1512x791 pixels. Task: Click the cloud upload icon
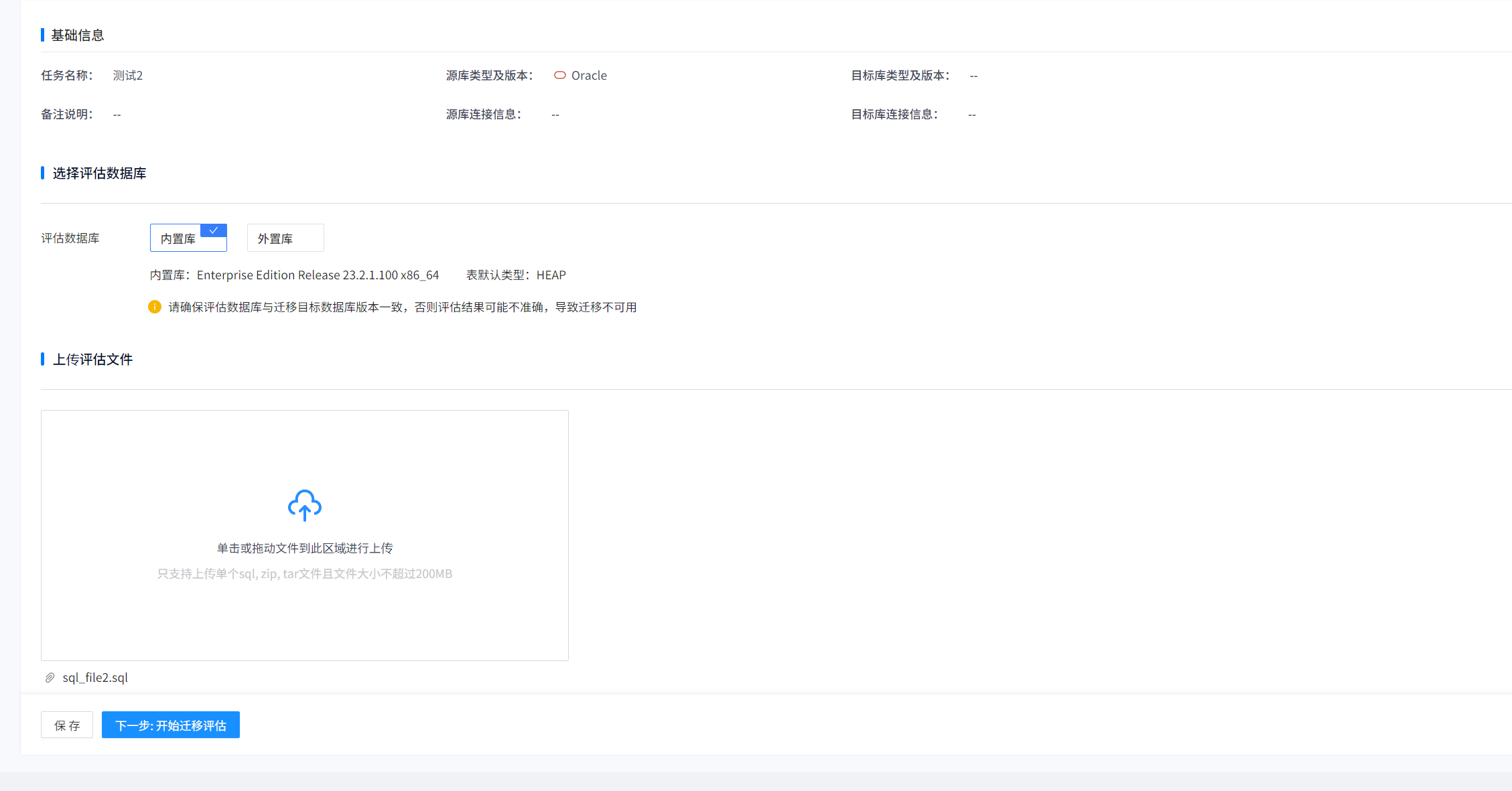pos(304,506)
